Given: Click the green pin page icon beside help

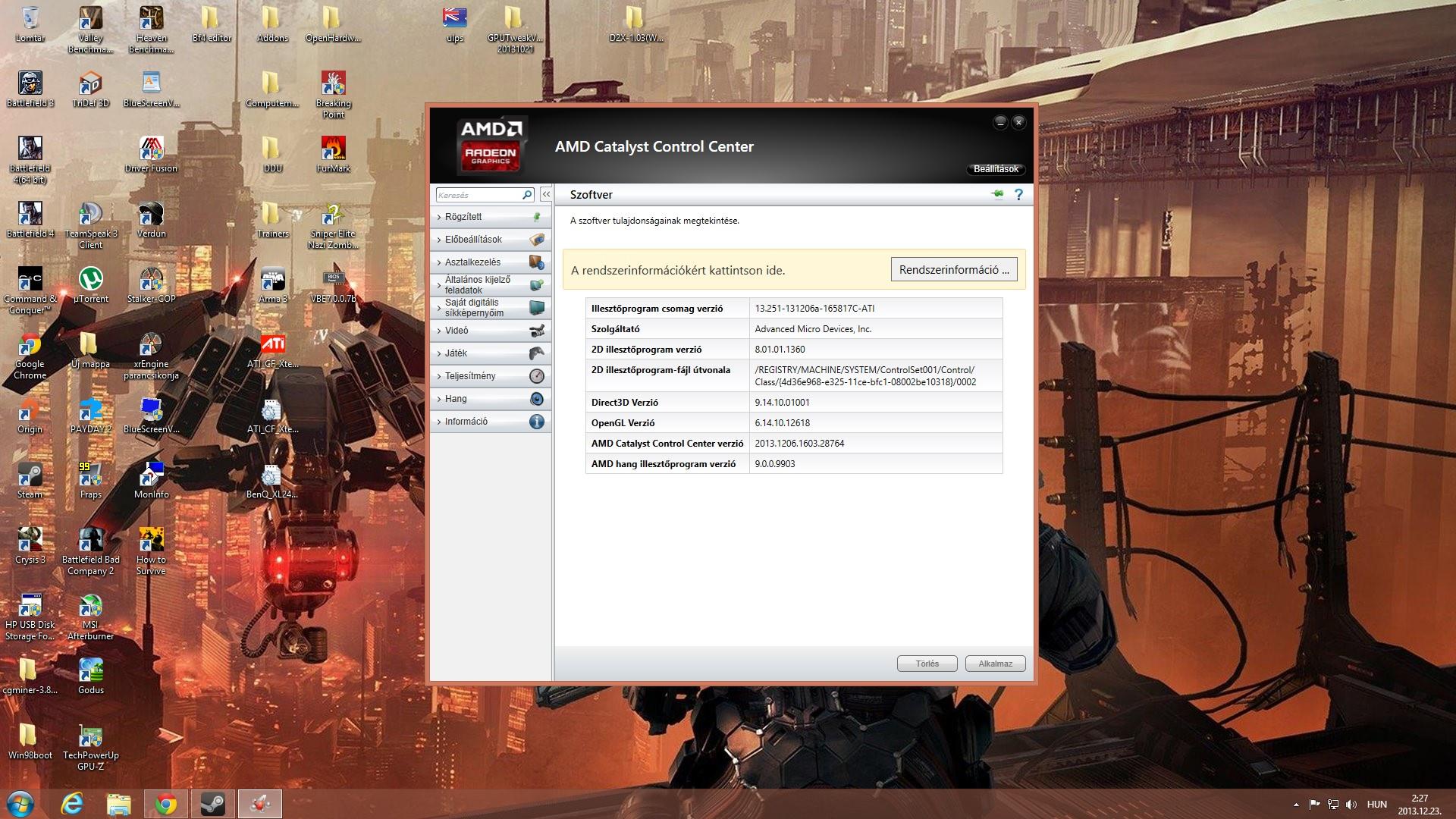Looking at the screenshot, I should pyautogui.click(x=997, y=195).
